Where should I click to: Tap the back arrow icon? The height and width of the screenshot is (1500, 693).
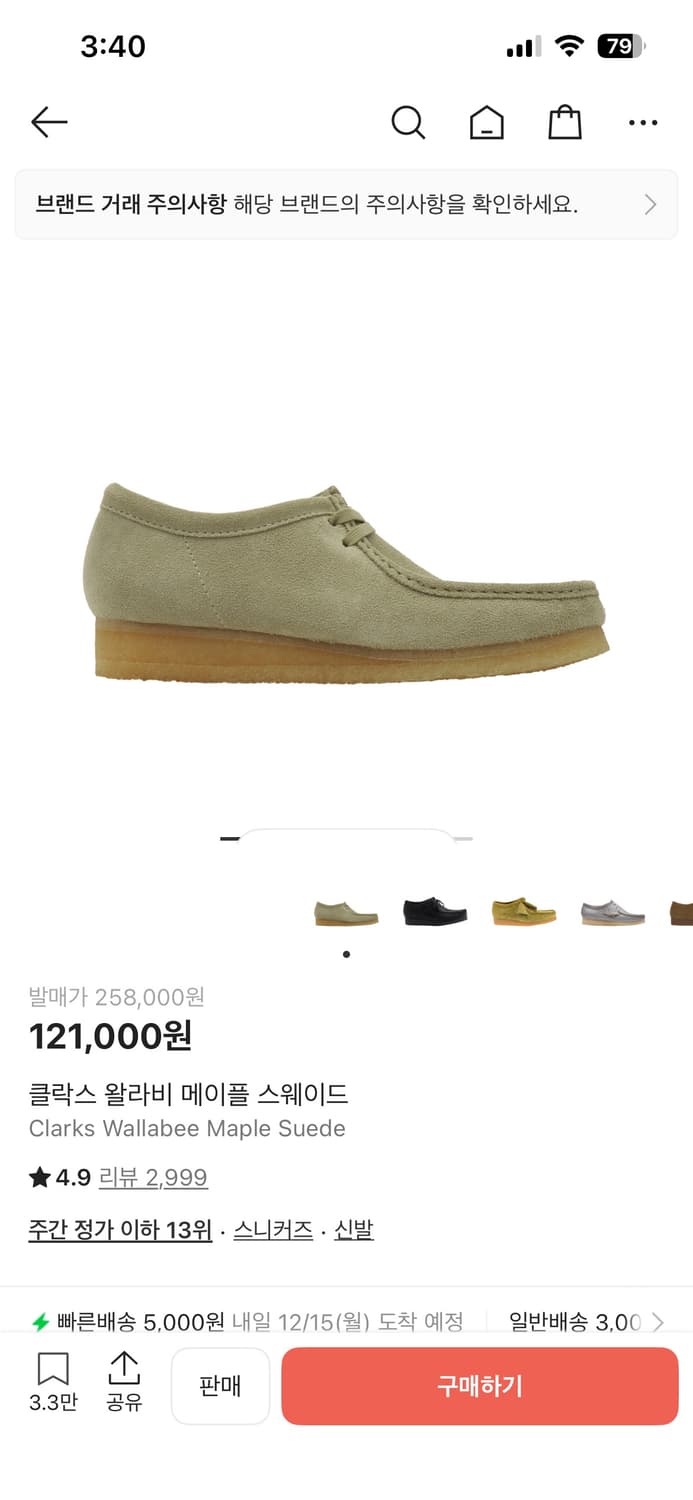coord(49,123)
